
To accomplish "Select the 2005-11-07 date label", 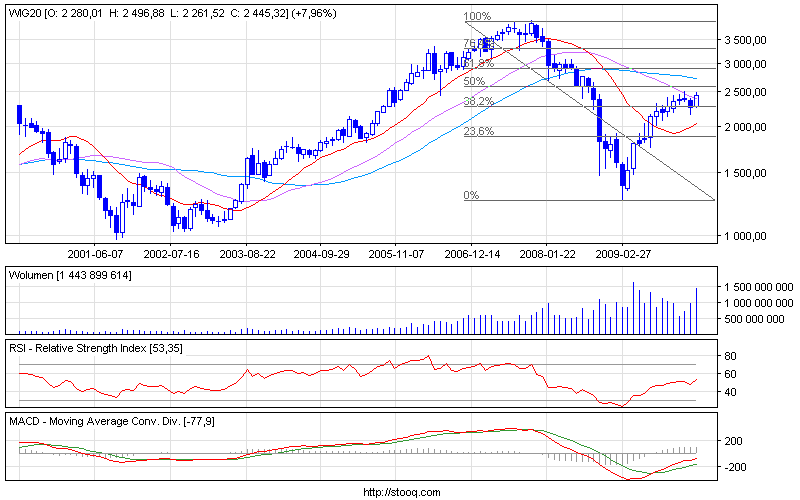I will point(396,254).
